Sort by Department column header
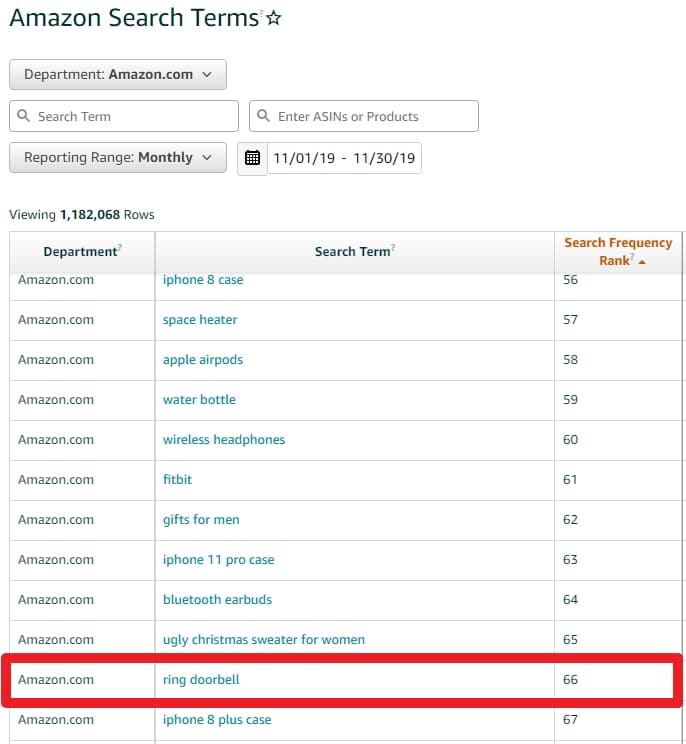The image size is (686, 744). coord(82,251)
